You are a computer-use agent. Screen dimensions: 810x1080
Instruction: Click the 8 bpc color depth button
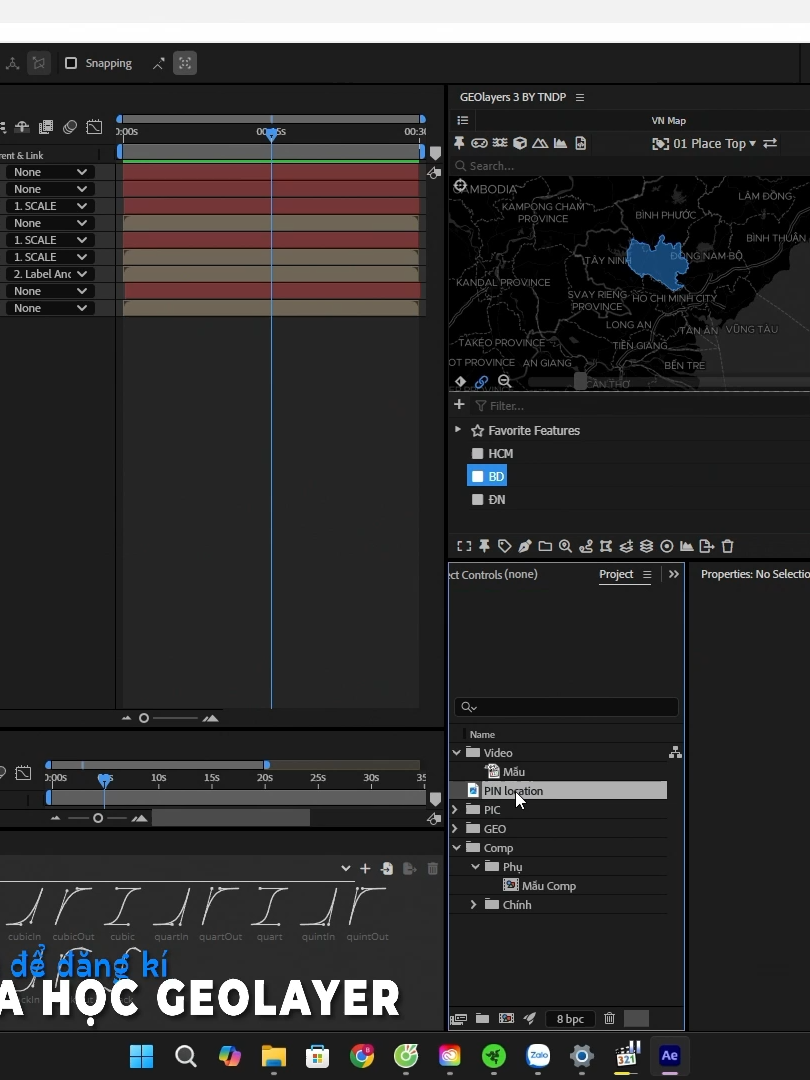click(570, 1018)
